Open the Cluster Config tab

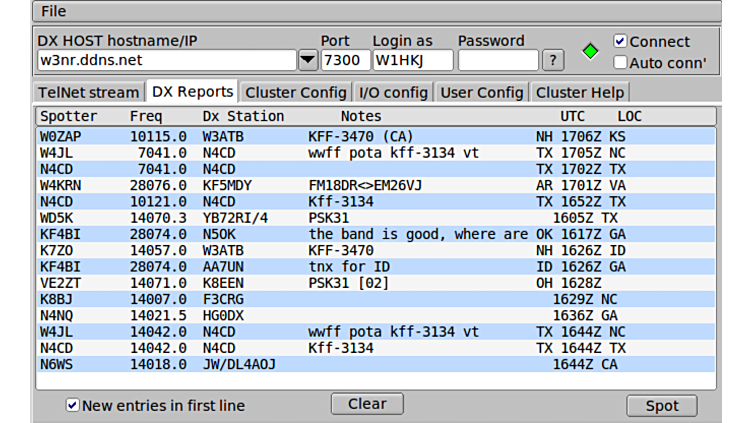[x=296, y=92]
